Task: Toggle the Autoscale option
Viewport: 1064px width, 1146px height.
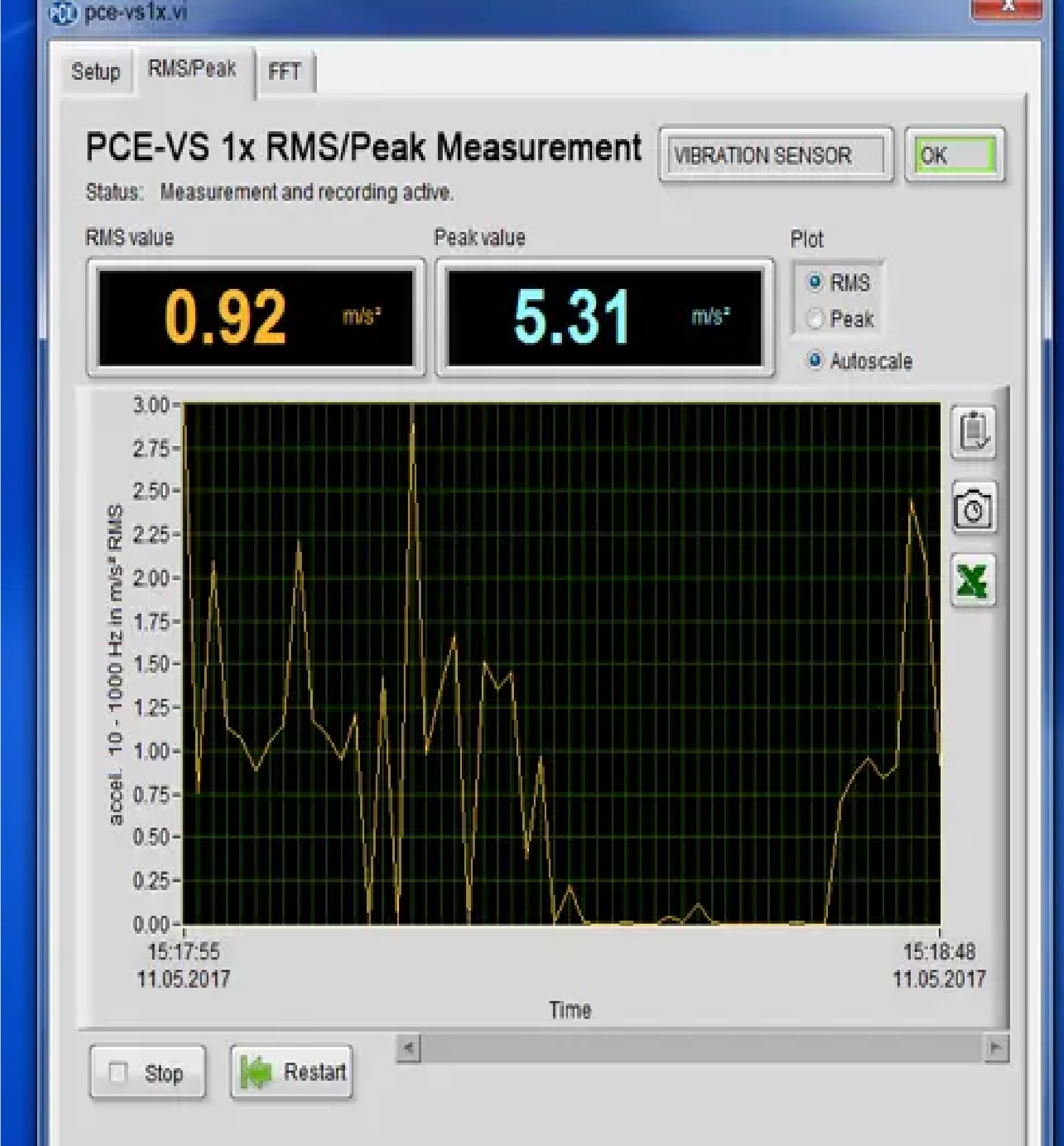Action: coord(815,361)
